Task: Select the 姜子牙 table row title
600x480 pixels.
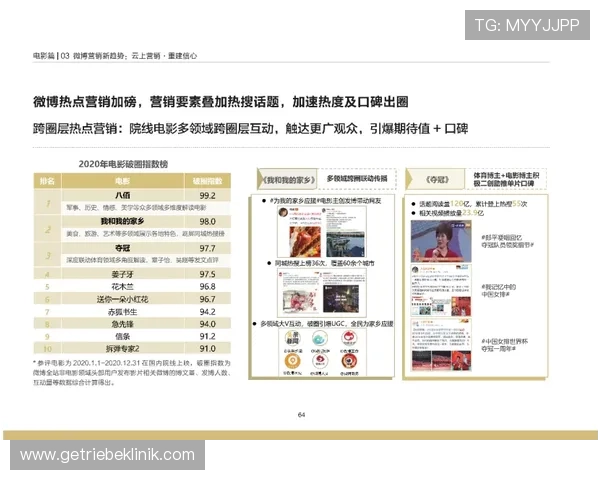Action: (x=122, y=274)
